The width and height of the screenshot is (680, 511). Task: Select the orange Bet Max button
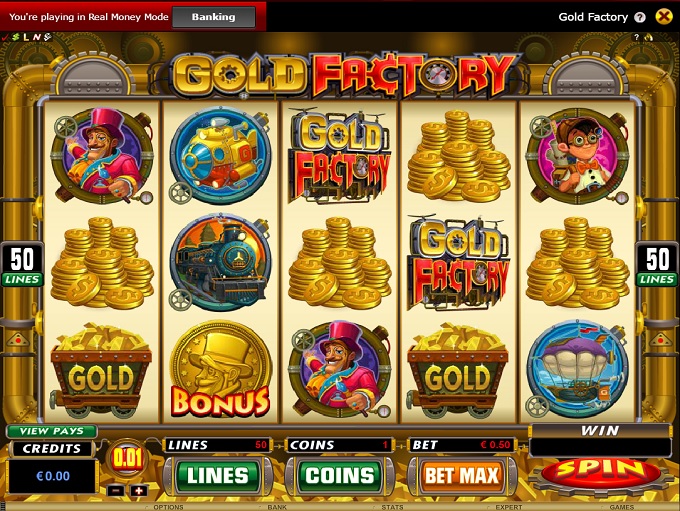pyautogui.click(x=462, y=475)
